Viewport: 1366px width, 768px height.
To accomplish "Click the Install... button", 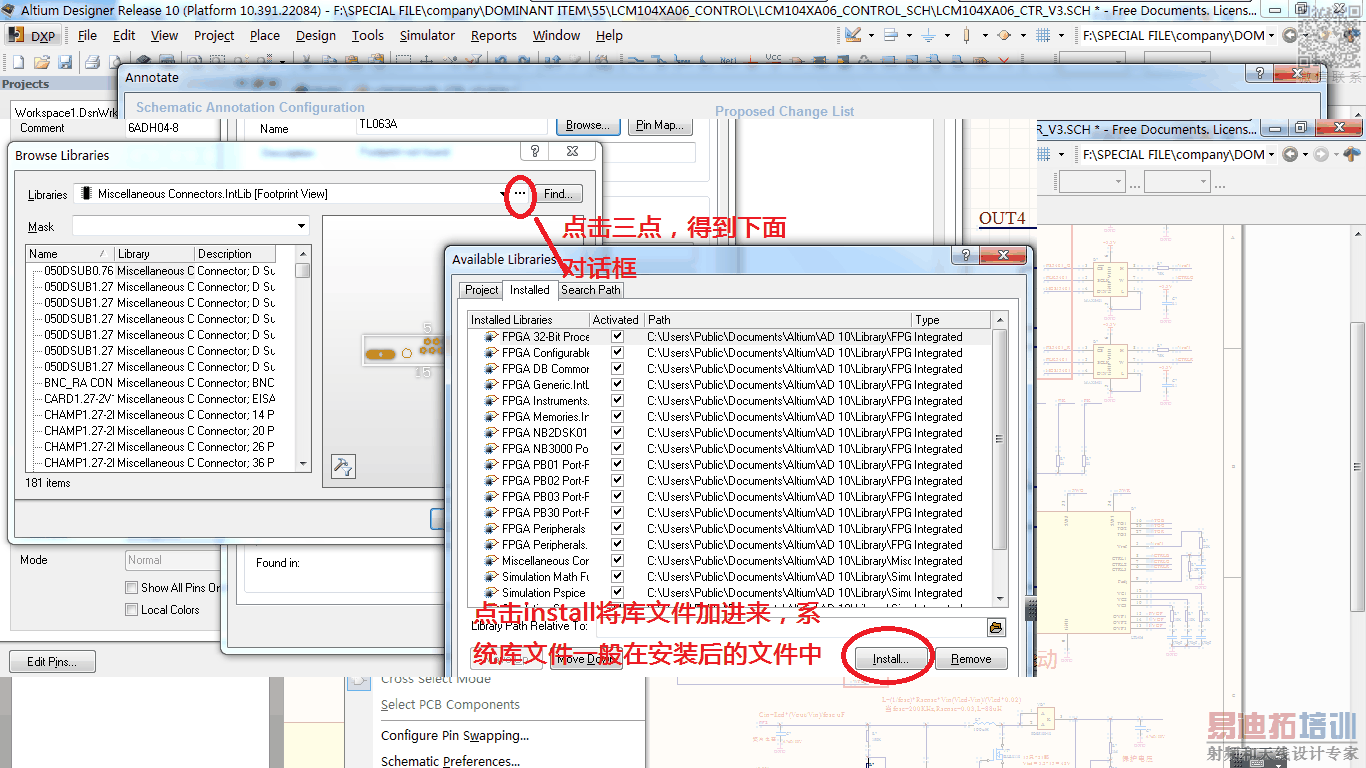I will [x=890, y=659].
